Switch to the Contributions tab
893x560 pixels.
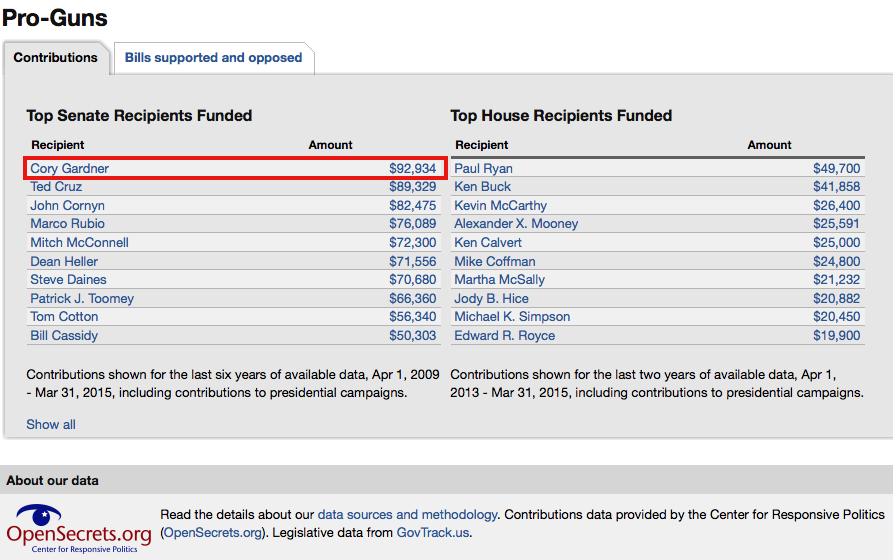click(x=55, y=58)
